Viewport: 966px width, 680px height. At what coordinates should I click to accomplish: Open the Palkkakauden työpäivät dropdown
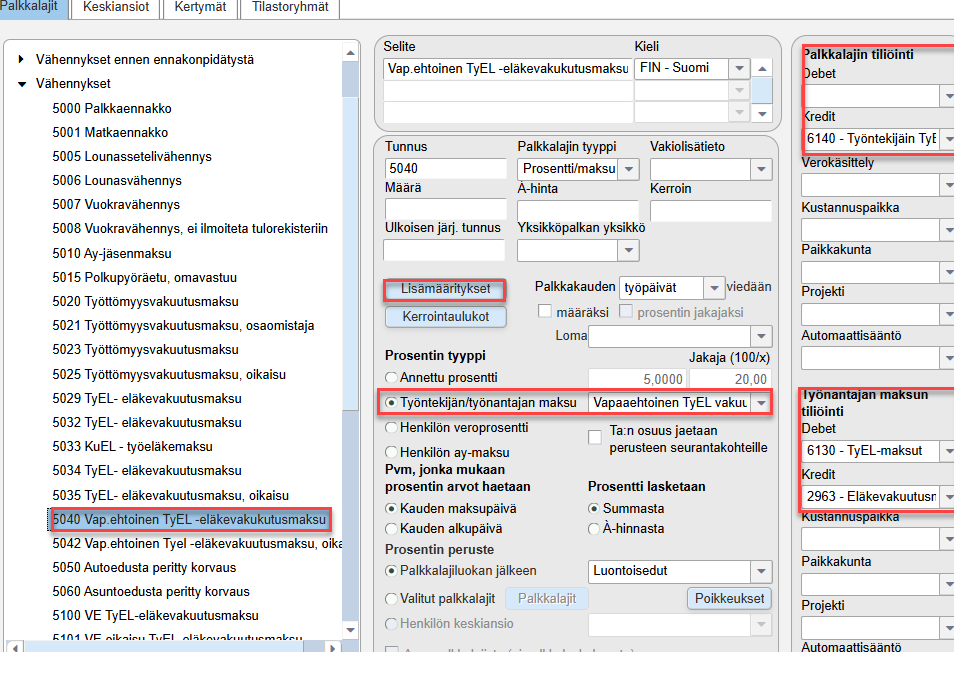point(714,288)
